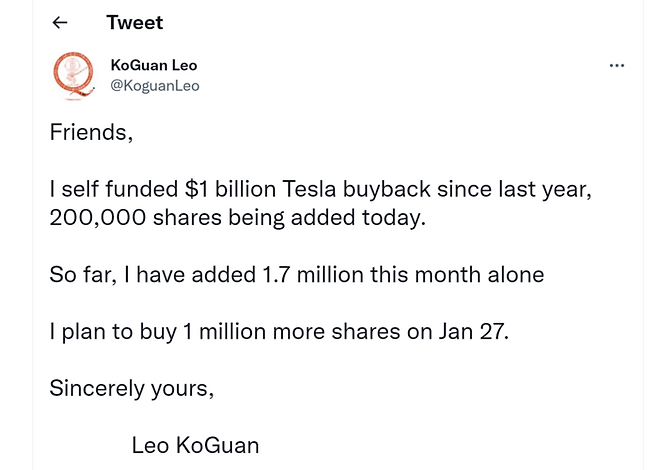Click the back arrow icon
Viewport: 658px width, 470px height.
tap(60, 23)
